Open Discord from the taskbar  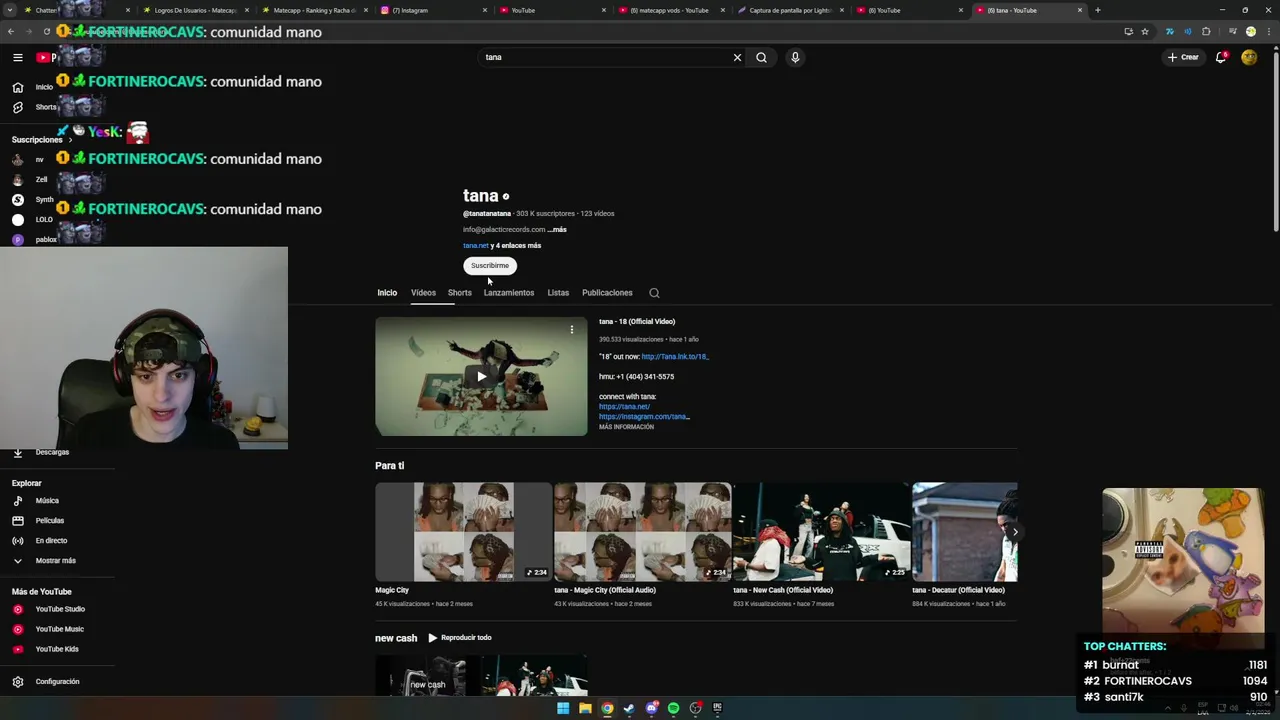click(x=651, y=708)
